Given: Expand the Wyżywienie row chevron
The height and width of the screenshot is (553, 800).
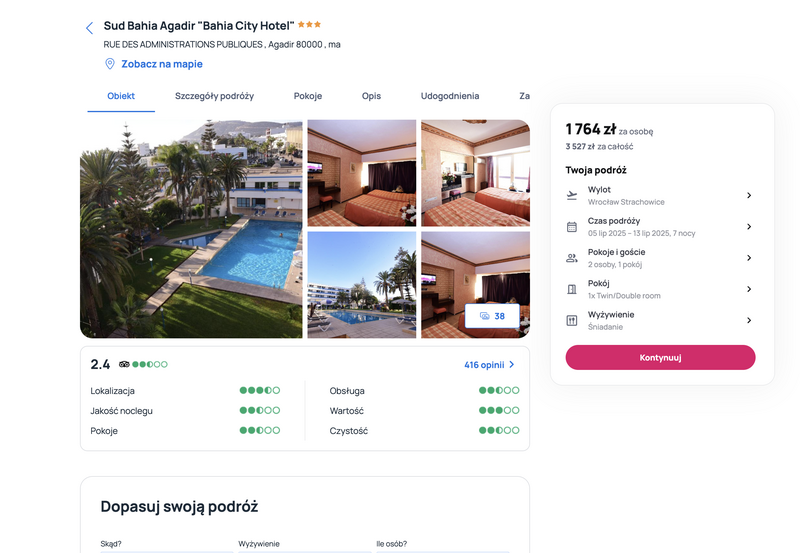Looking at the screenshot, I should [x=749, y=320].
